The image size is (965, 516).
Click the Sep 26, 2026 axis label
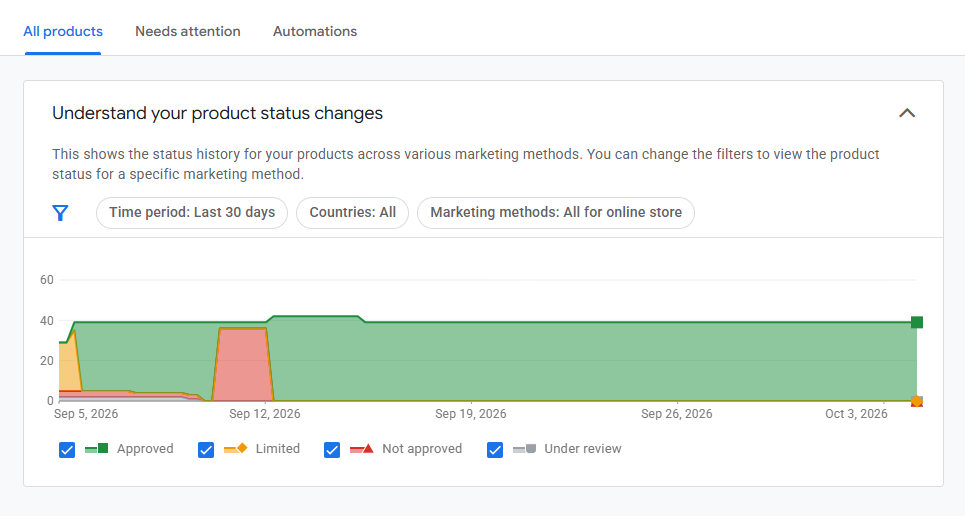pos(676,414)
